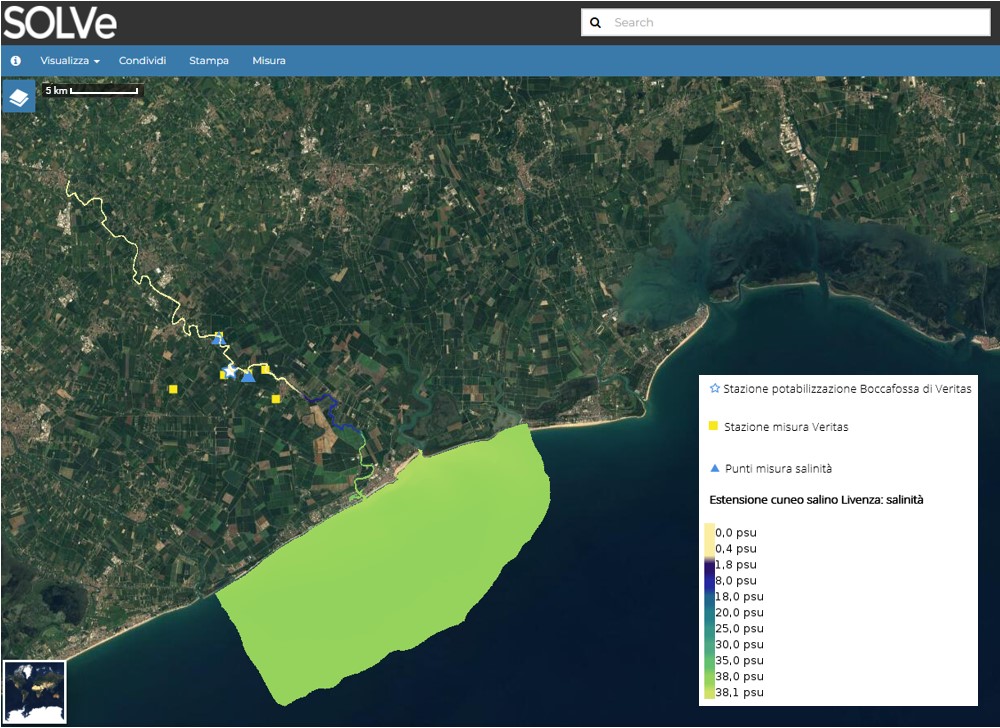Click the blue triangle right of the star marker

point(248,376)
